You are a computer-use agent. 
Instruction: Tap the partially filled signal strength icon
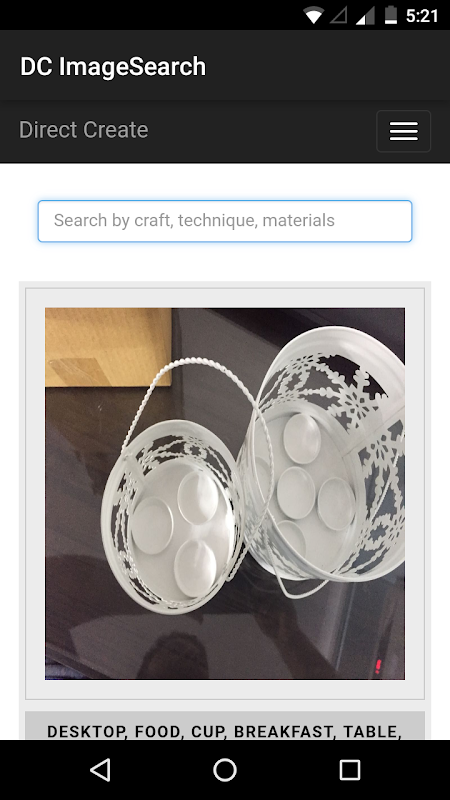tap(365, 15)
